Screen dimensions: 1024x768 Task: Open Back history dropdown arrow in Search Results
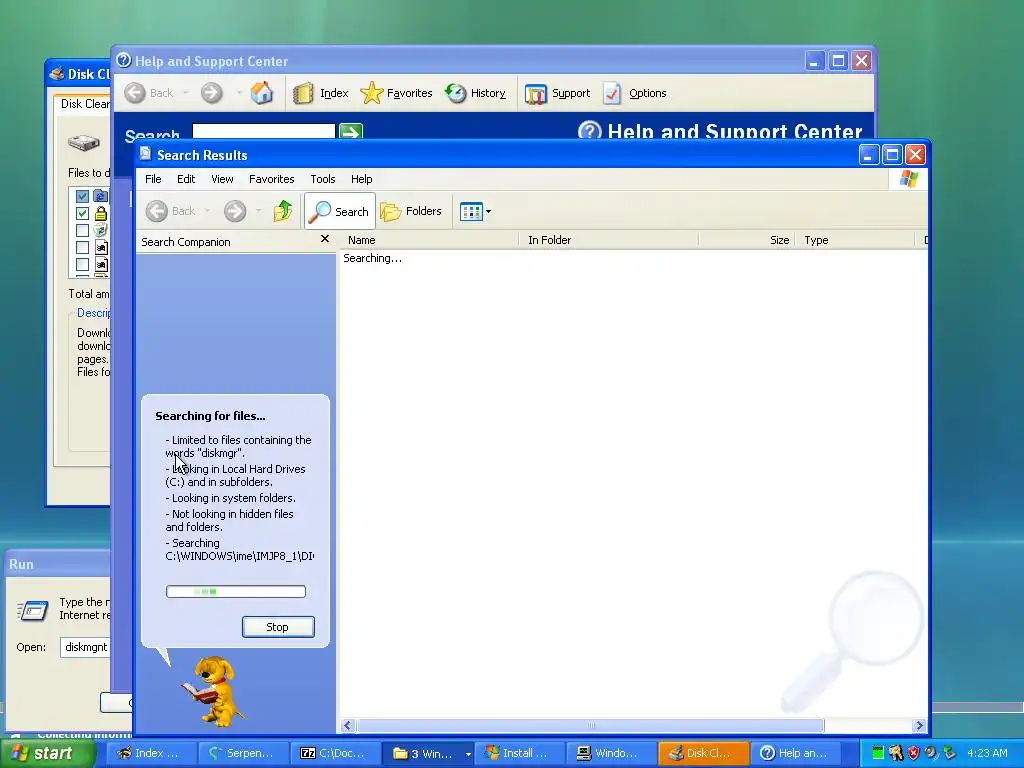coord(207,211)
